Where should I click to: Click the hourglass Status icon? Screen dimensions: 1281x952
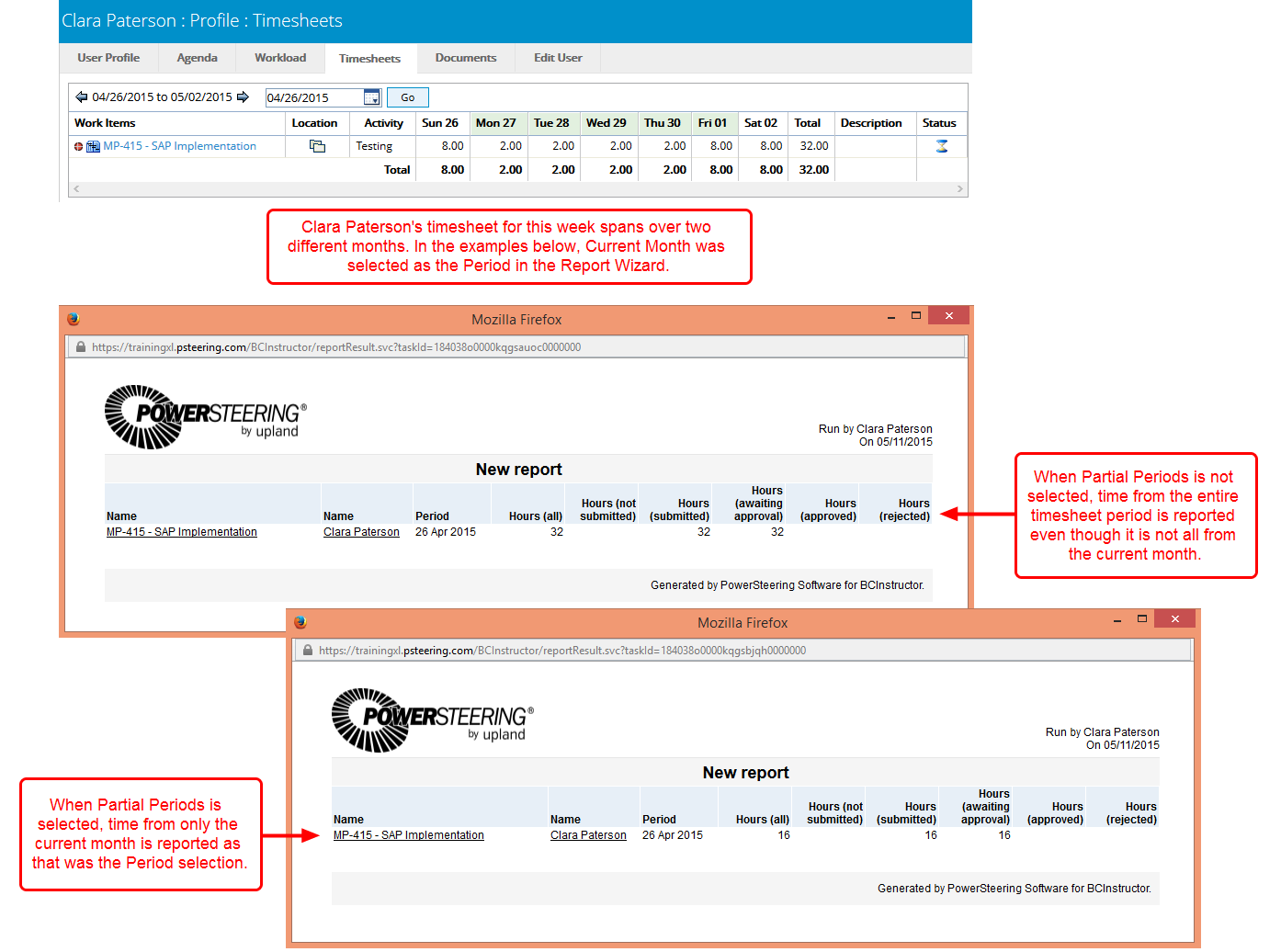click(942, 146)
